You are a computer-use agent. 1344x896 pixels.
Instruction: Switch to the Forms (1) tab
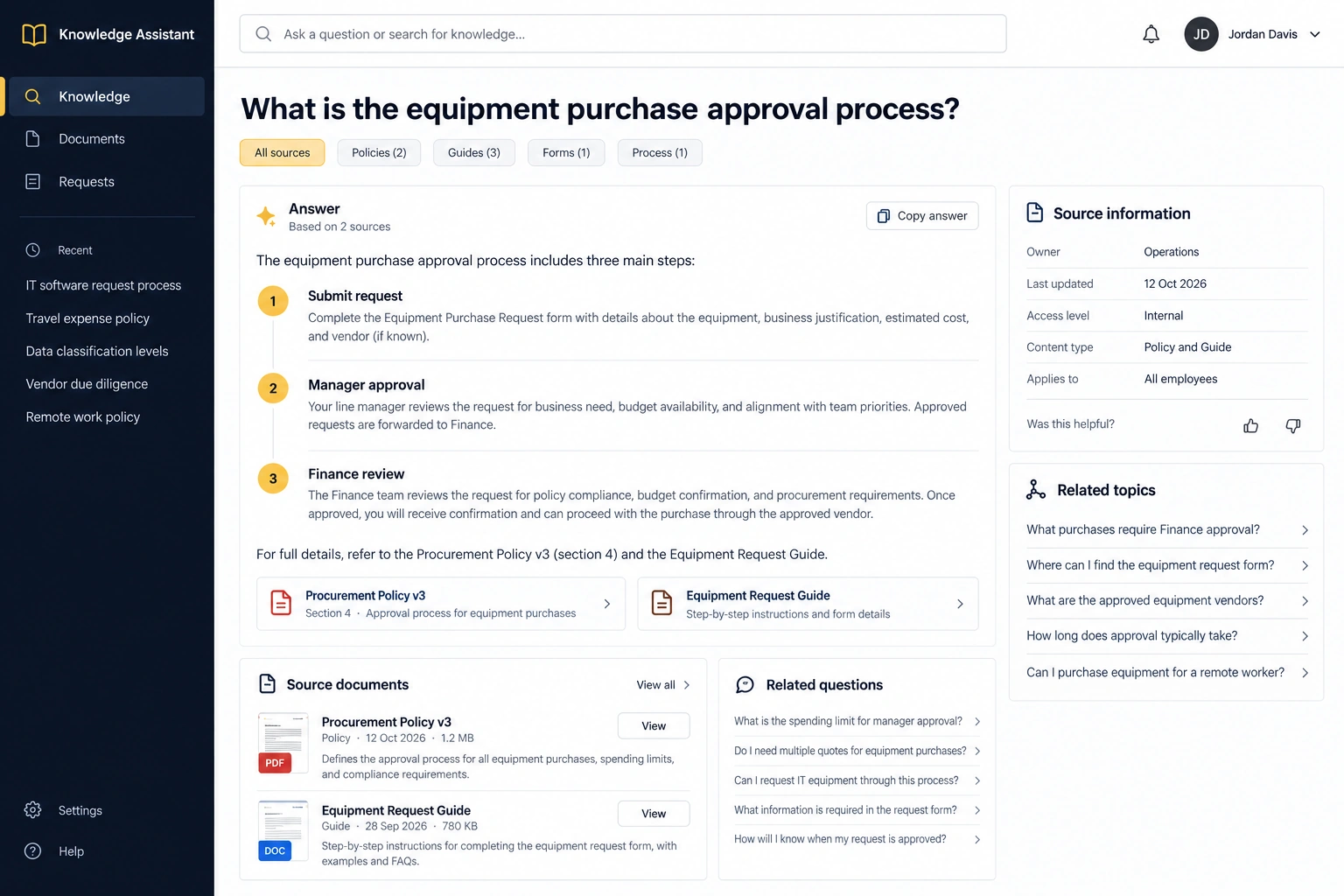(x=566, y=152)
